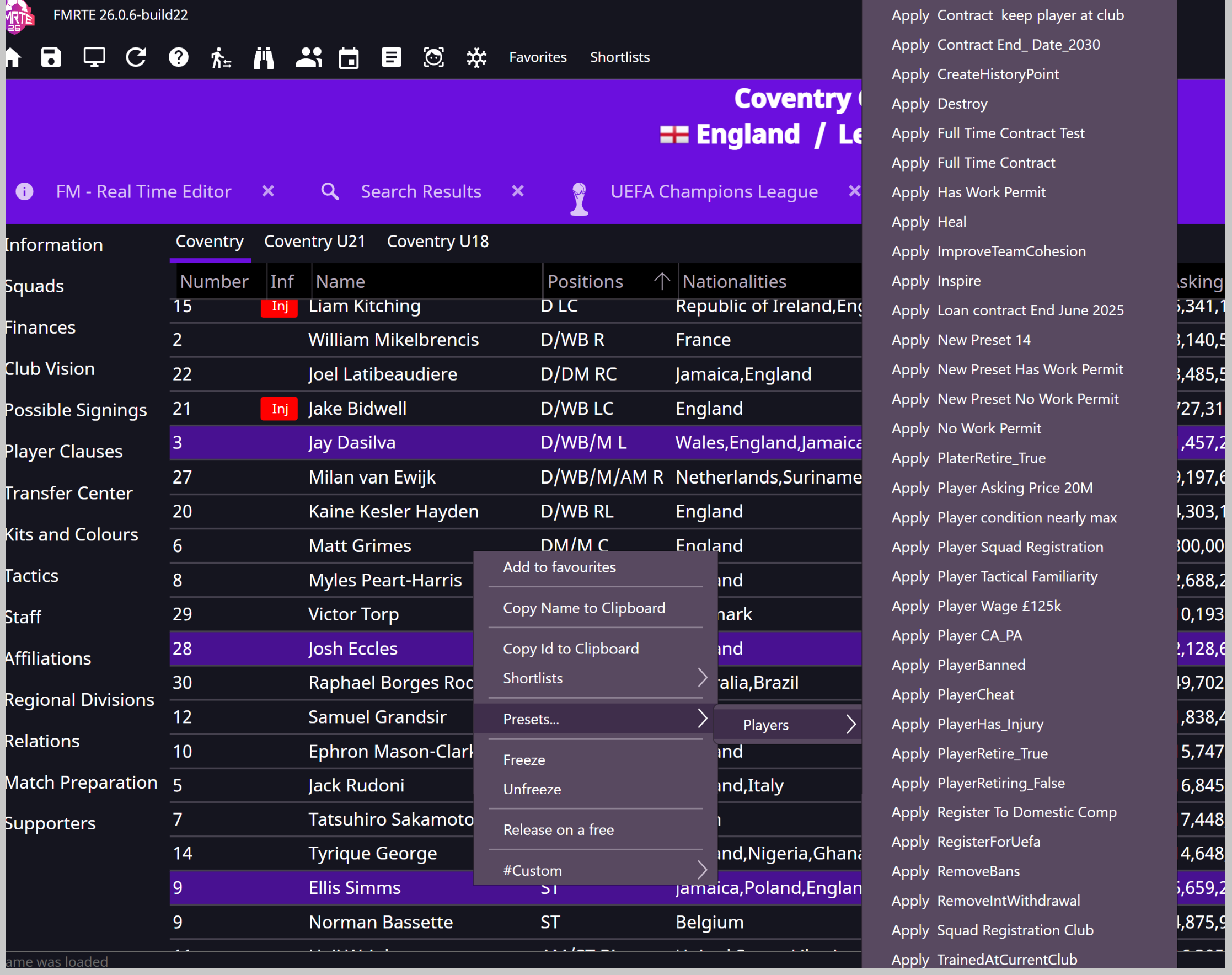Click the Freeze option in context menu
The image size is (1232, 975).
click(524, 760)
